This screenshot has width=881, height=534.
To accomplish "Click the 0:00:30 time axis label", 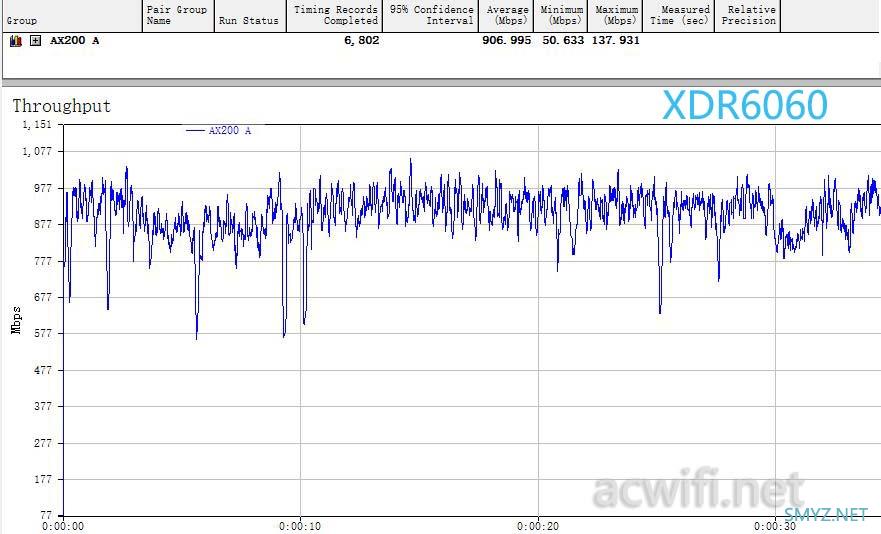I will coord(775,527).
